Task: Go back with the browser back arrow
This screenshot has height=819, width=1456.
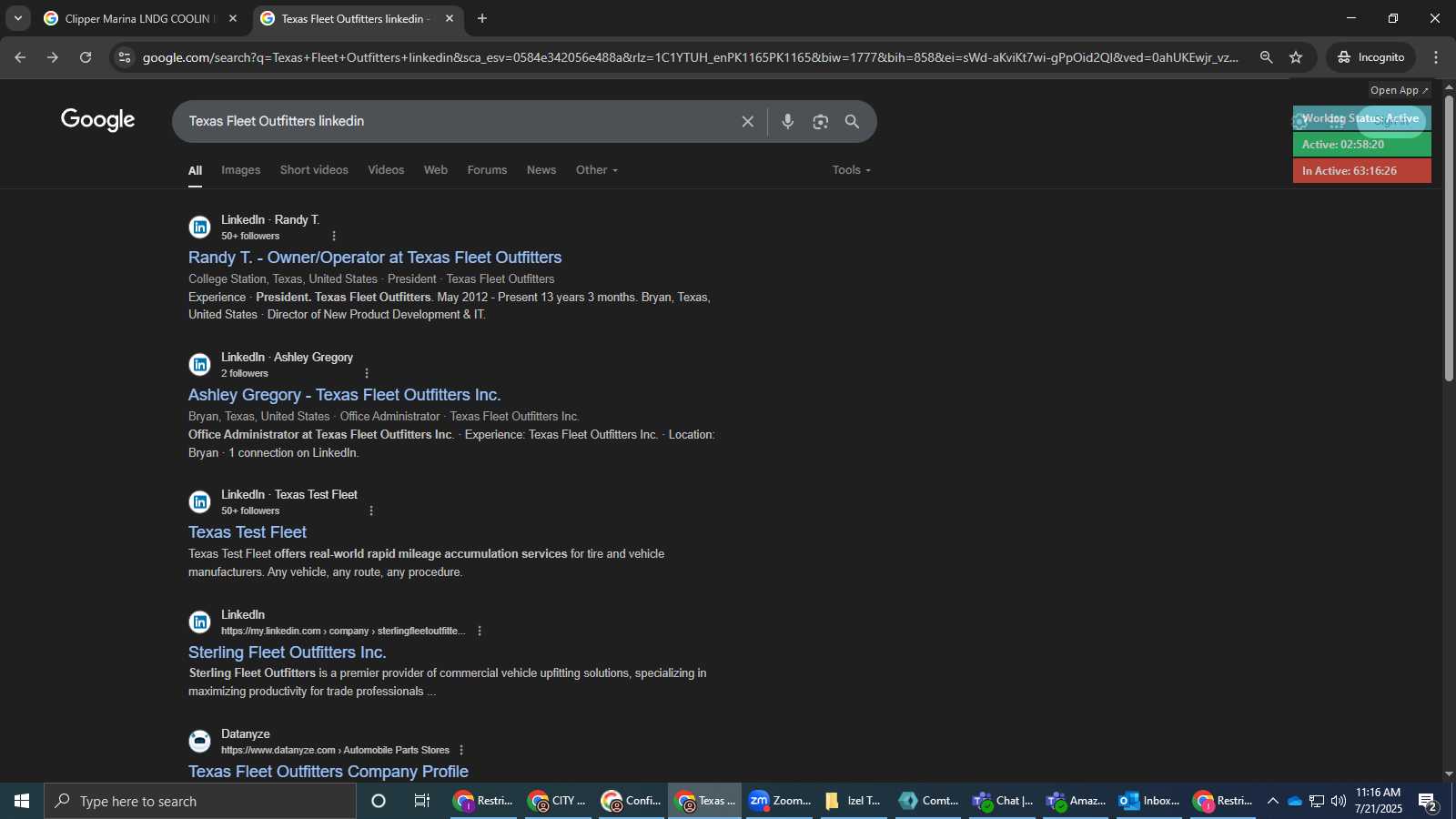Action: [20, 57]
